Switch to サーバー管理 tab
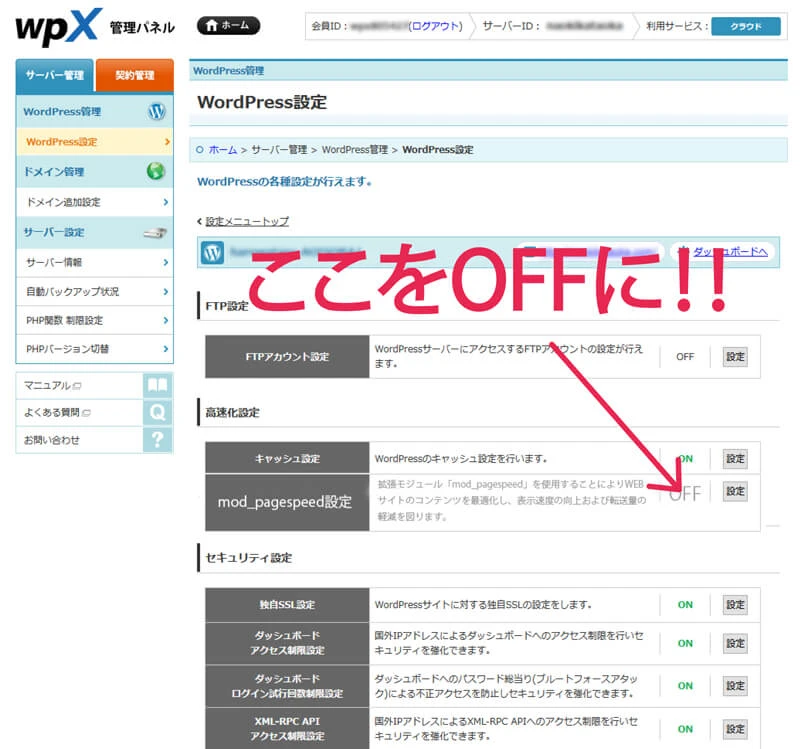 click(55, 76)
